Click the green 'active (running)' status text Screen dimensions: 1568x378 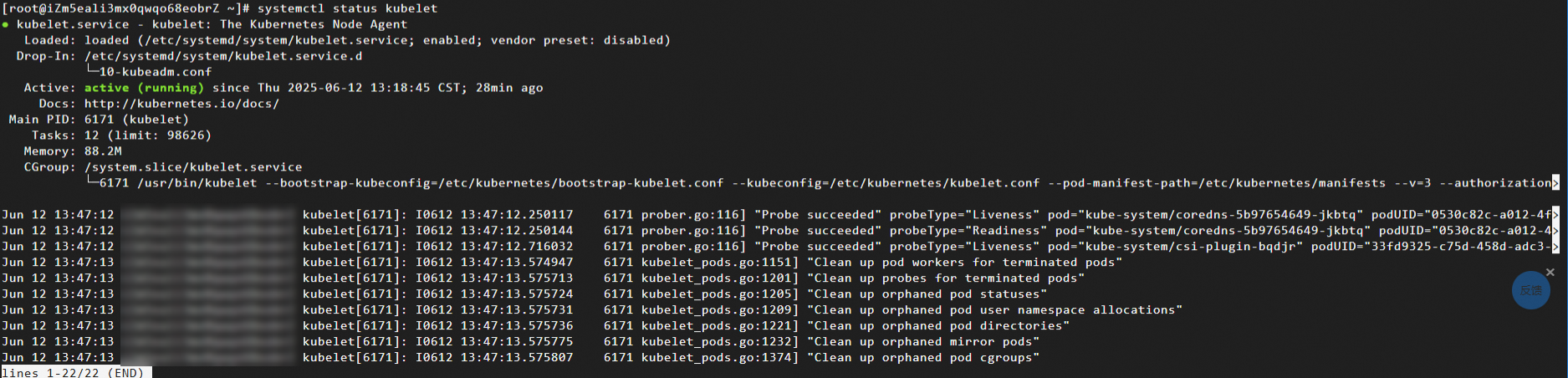click(144, 88)
